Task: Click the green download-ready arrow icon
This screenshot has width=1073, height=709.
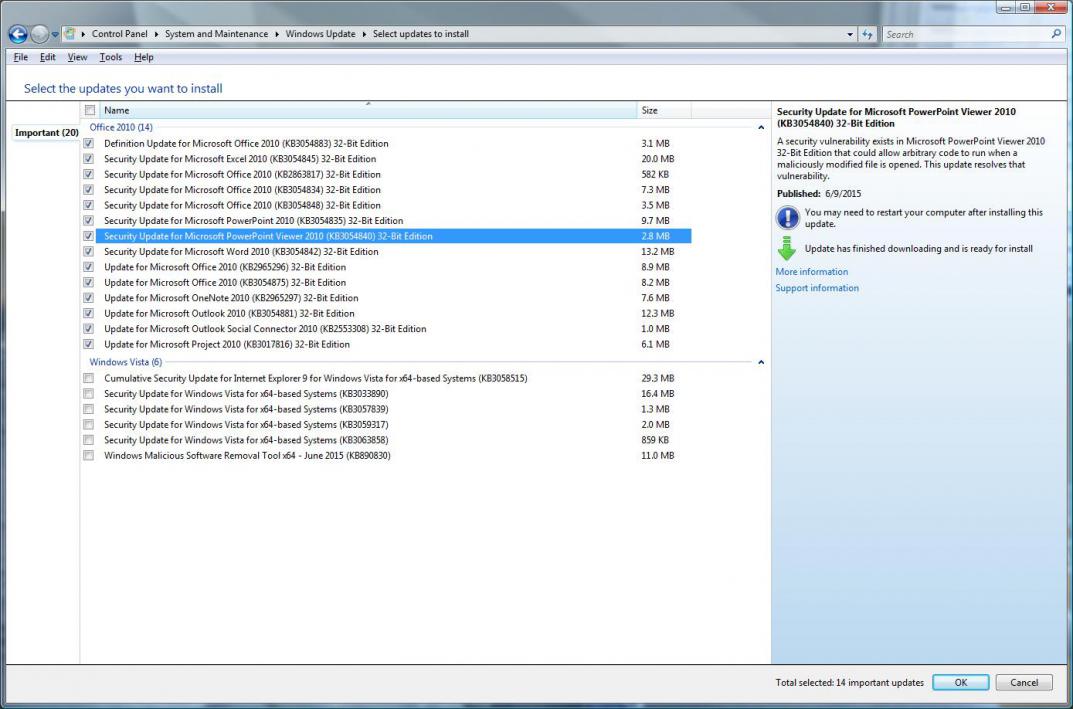Action: pos(788,249)
